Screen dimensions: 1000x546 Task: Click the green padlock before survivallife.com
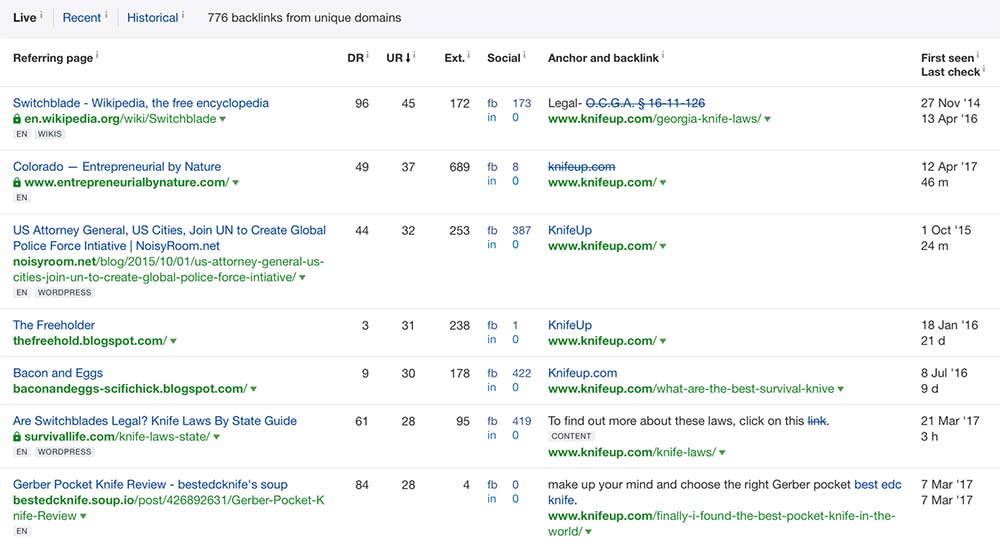17,437
